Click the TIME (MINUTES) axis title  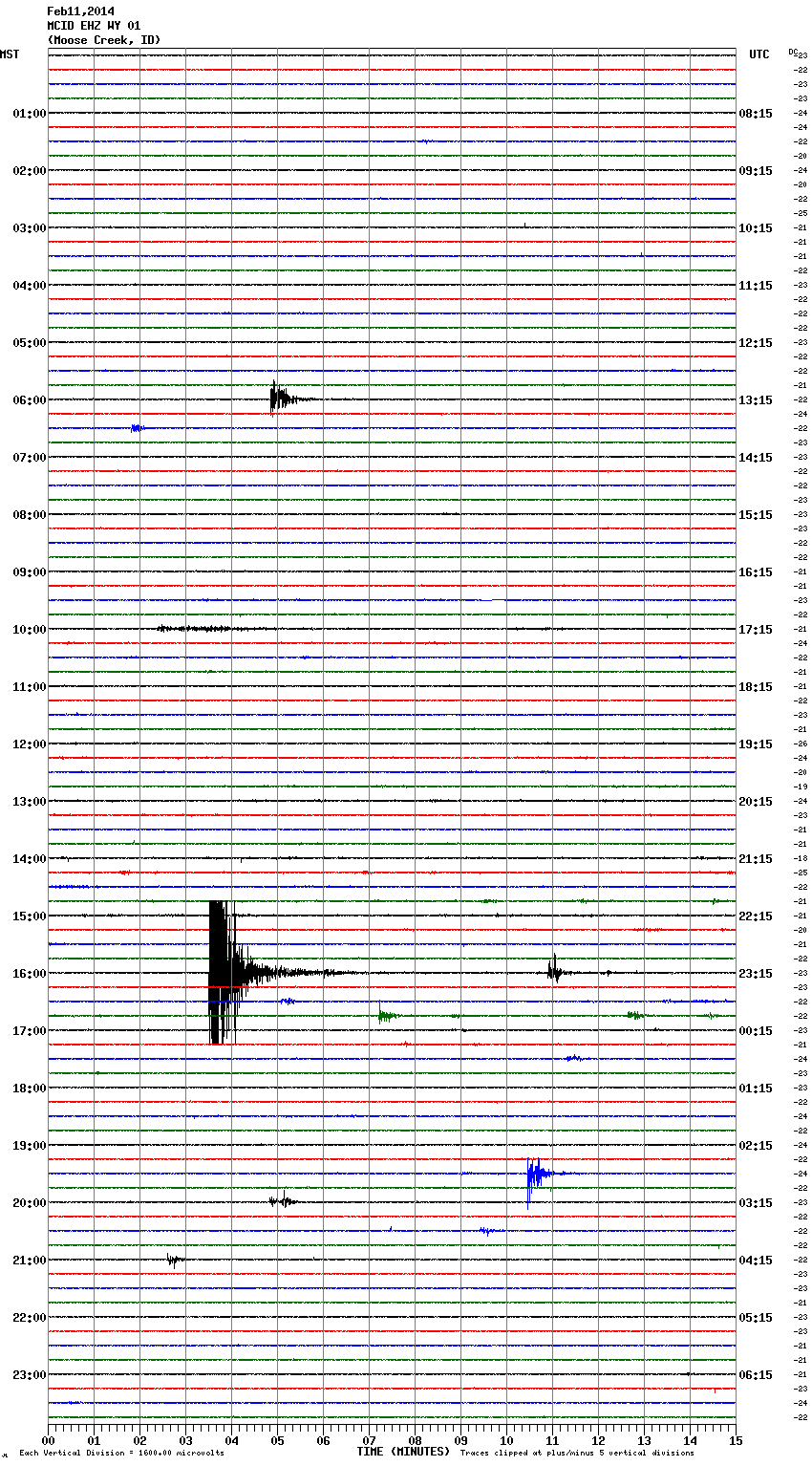coord(403,1452)
